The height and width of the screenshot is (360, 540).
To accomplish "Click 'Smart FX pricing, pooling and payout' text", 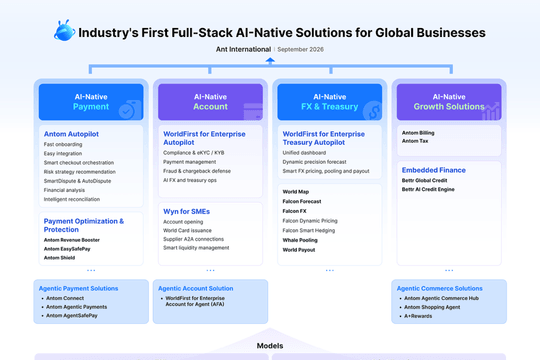I will pyautogui.click(x=326, y=171).
